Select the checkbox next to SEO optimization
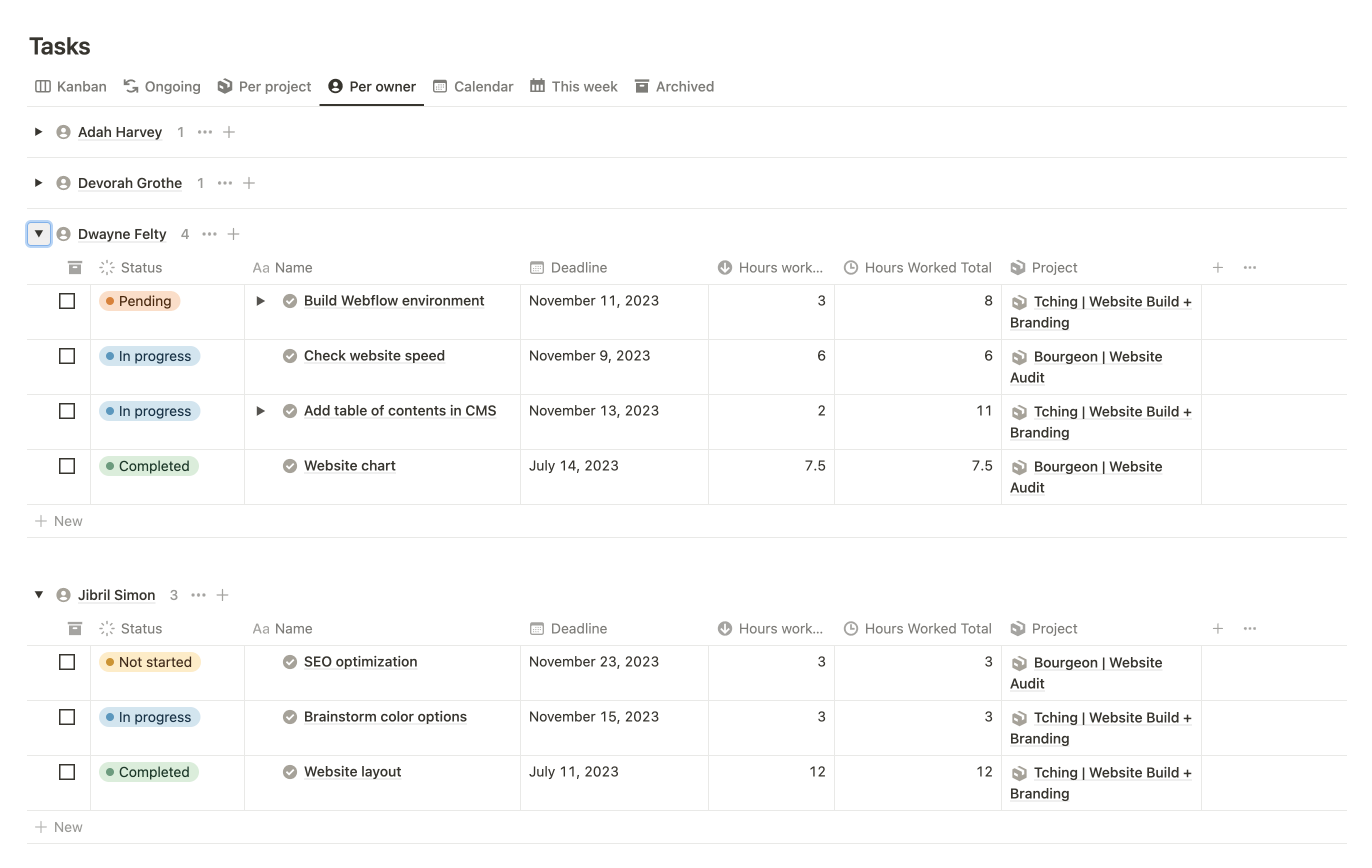Screen dimensions: 1372x868 coord(66,661)
